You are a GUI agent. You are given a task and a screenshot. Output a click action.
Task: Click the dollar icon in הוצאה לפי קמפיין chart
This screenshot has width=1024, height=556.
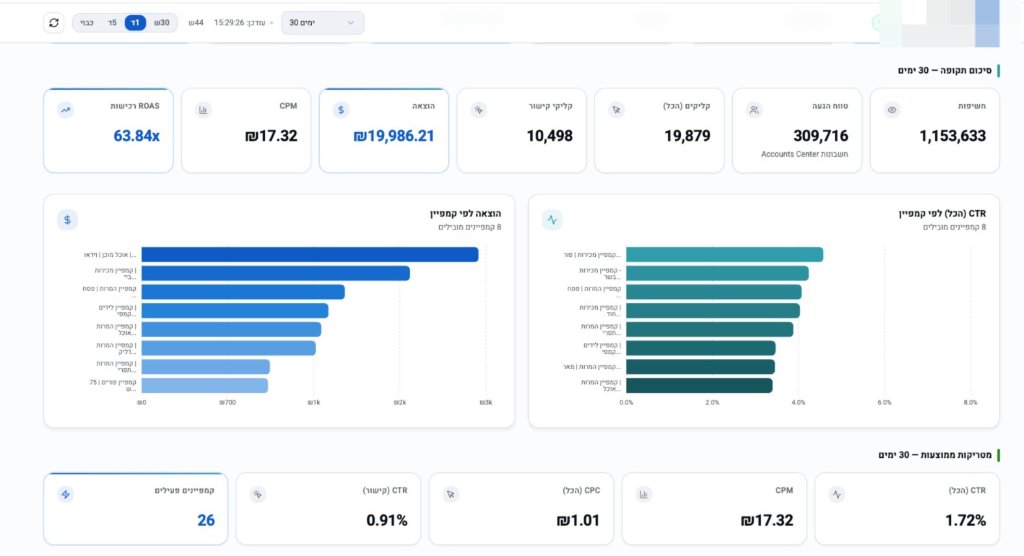pyautogui.click(x=67, y=220)
